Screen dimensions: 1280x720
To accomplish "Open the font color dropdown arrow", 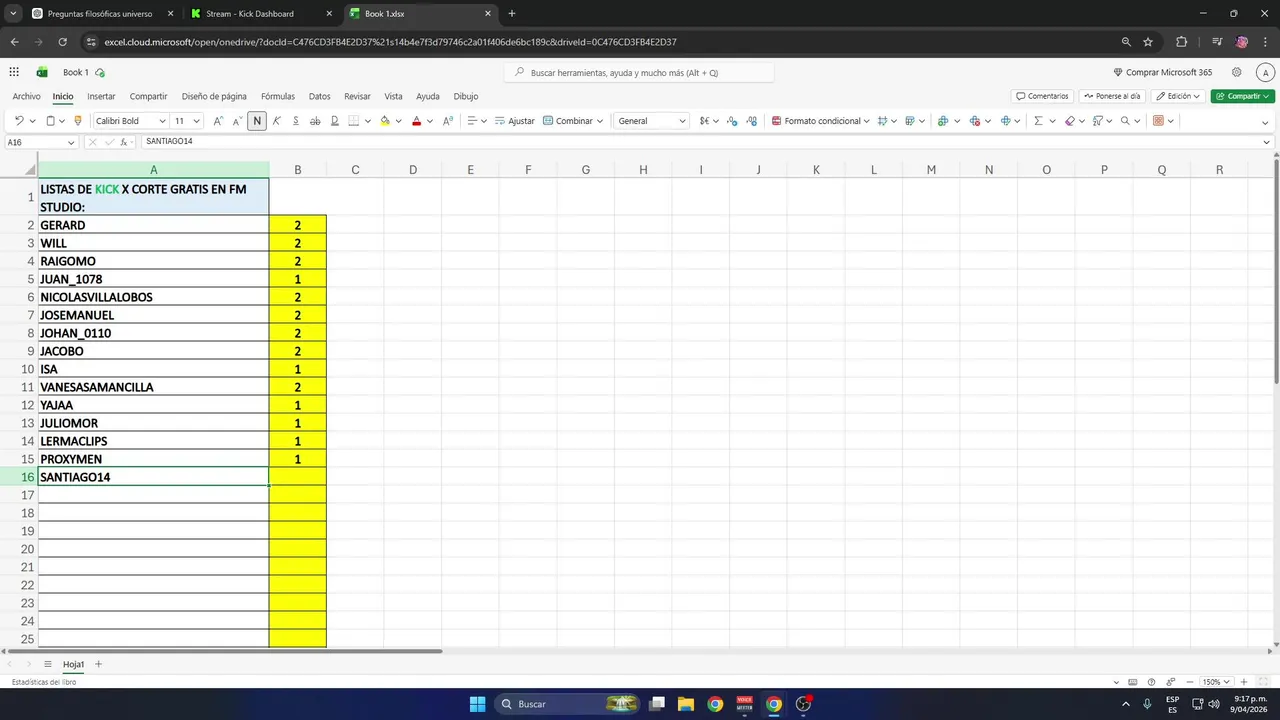I will click(x=430, y=121).
